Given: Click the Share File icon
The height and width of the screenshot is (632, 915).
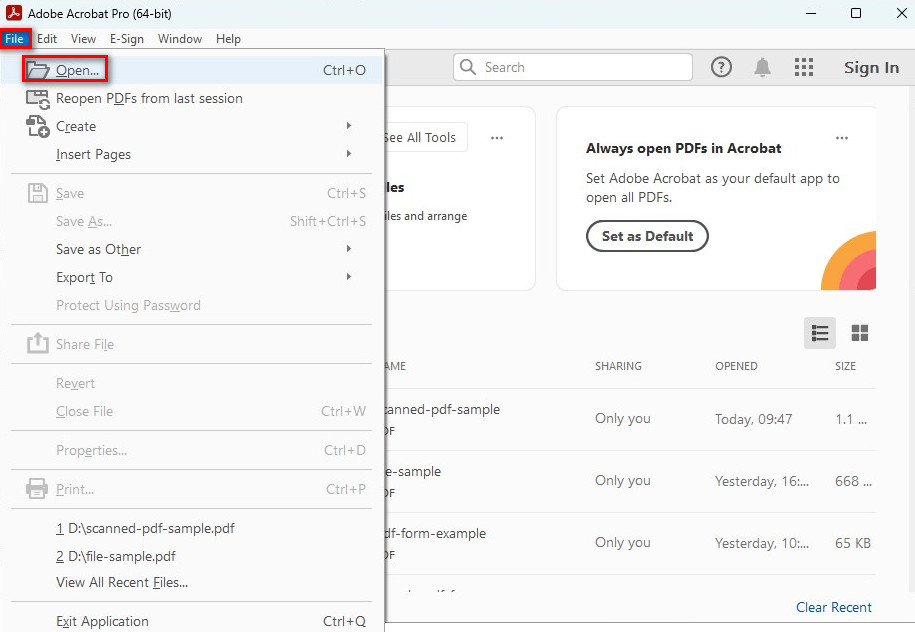Looking at the screenshot, I should click(x=37, y=343).
